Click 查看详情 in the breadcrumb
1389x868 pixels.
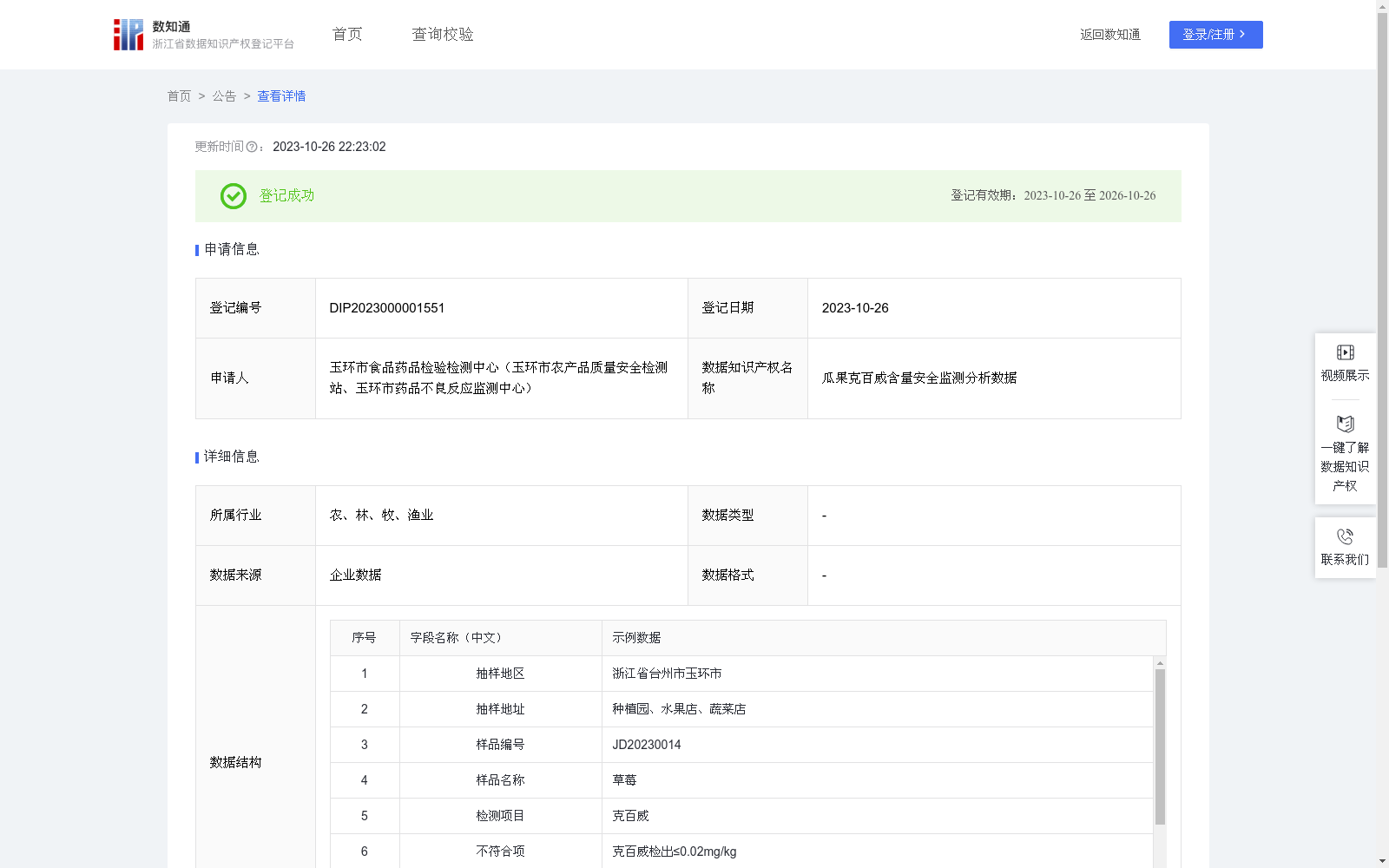click(x=281, y=96)
